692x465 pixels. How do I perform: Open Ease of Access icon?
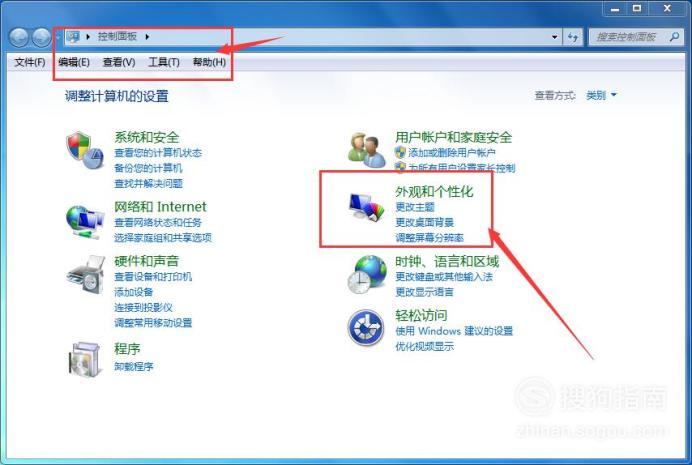pyautogui.click(x=366, y=328)
